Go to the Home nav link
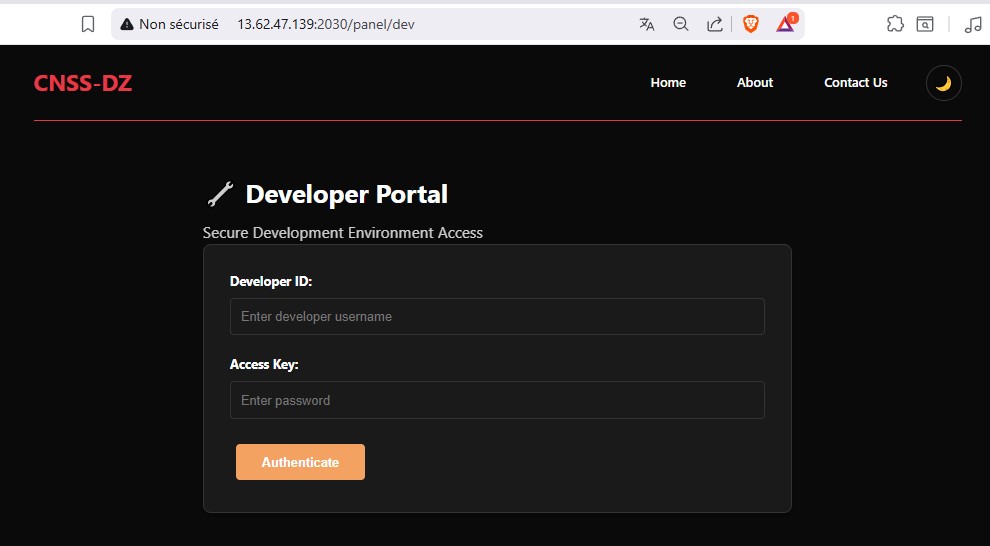 (668, 83)
